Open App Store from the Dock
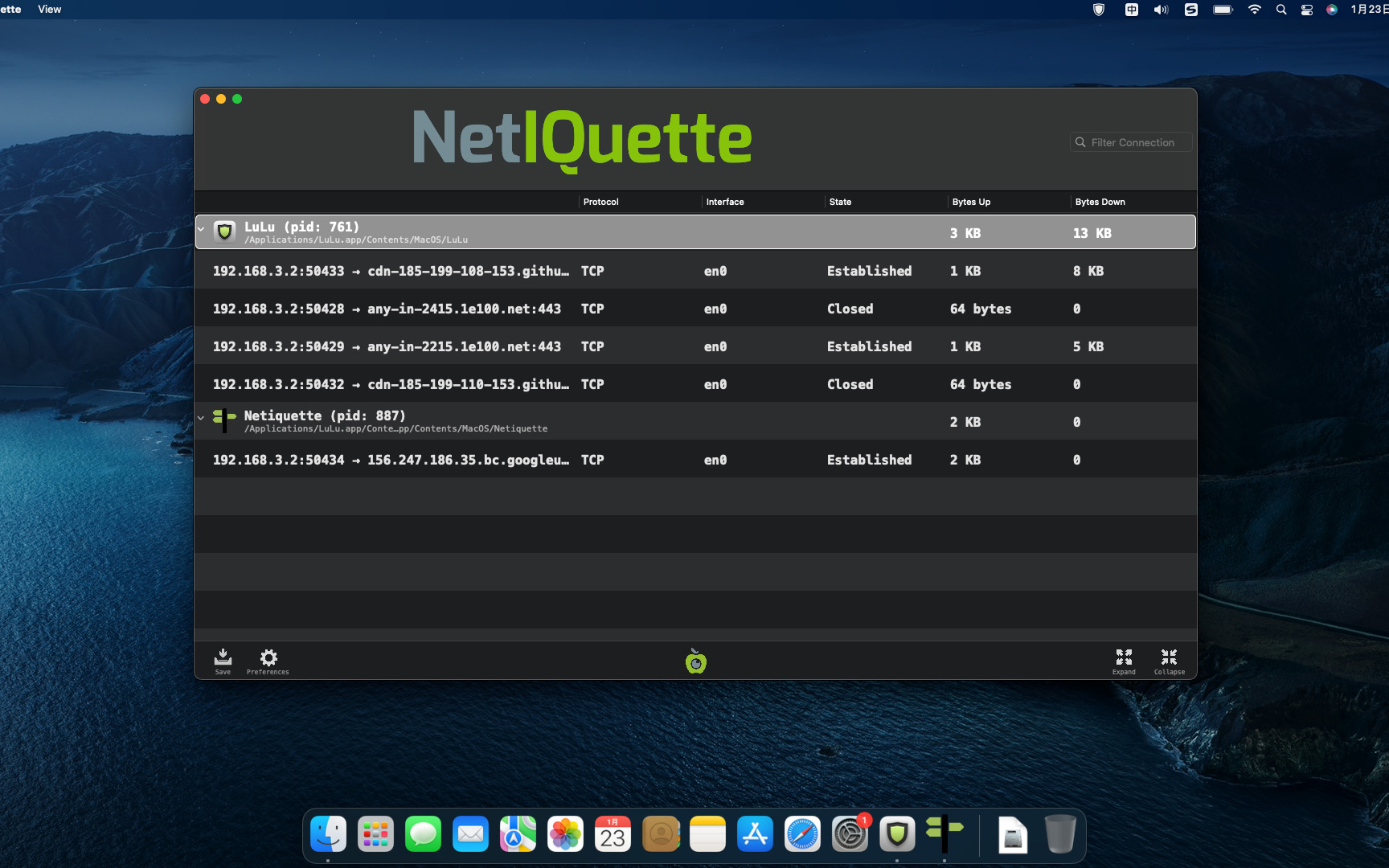 755,834
